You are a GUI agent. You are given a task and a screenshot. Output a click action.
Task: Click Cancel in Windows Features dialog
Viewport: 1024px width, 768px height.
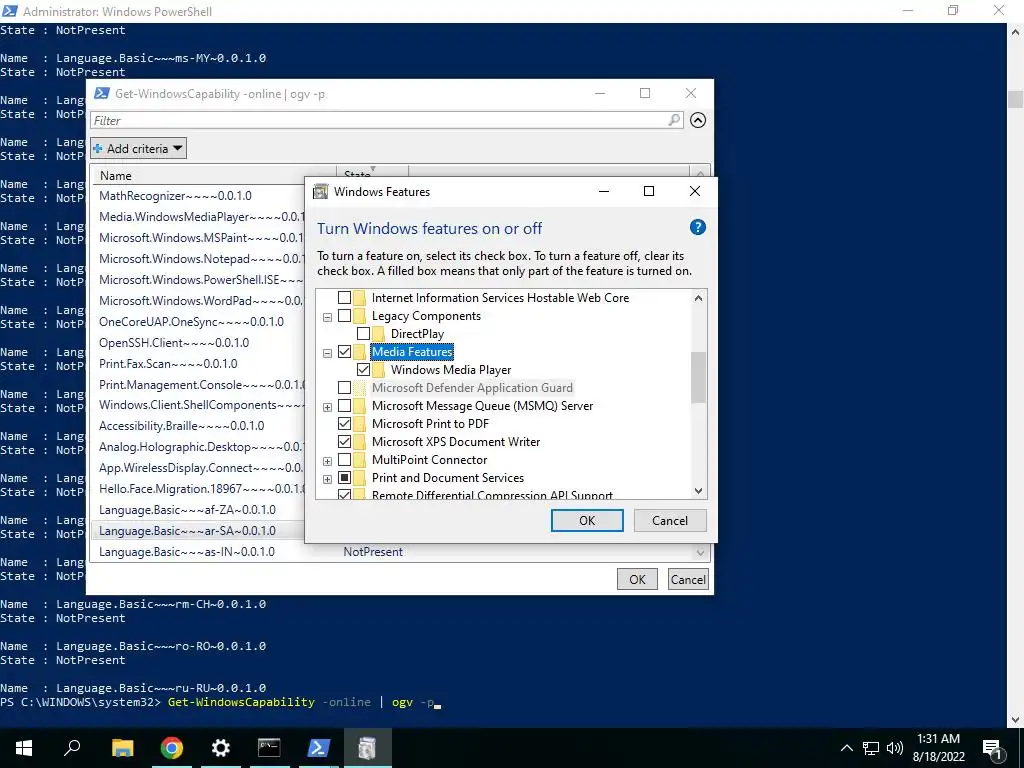[670, 520]
